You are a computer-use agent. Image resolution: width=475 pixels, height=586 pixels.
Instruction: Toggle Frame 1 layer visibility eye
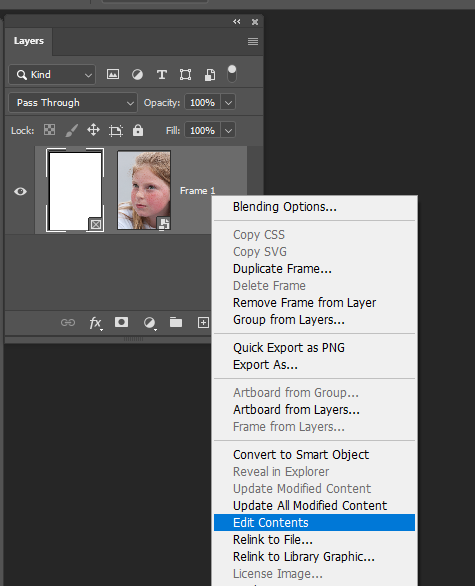(x=20, y=191)
